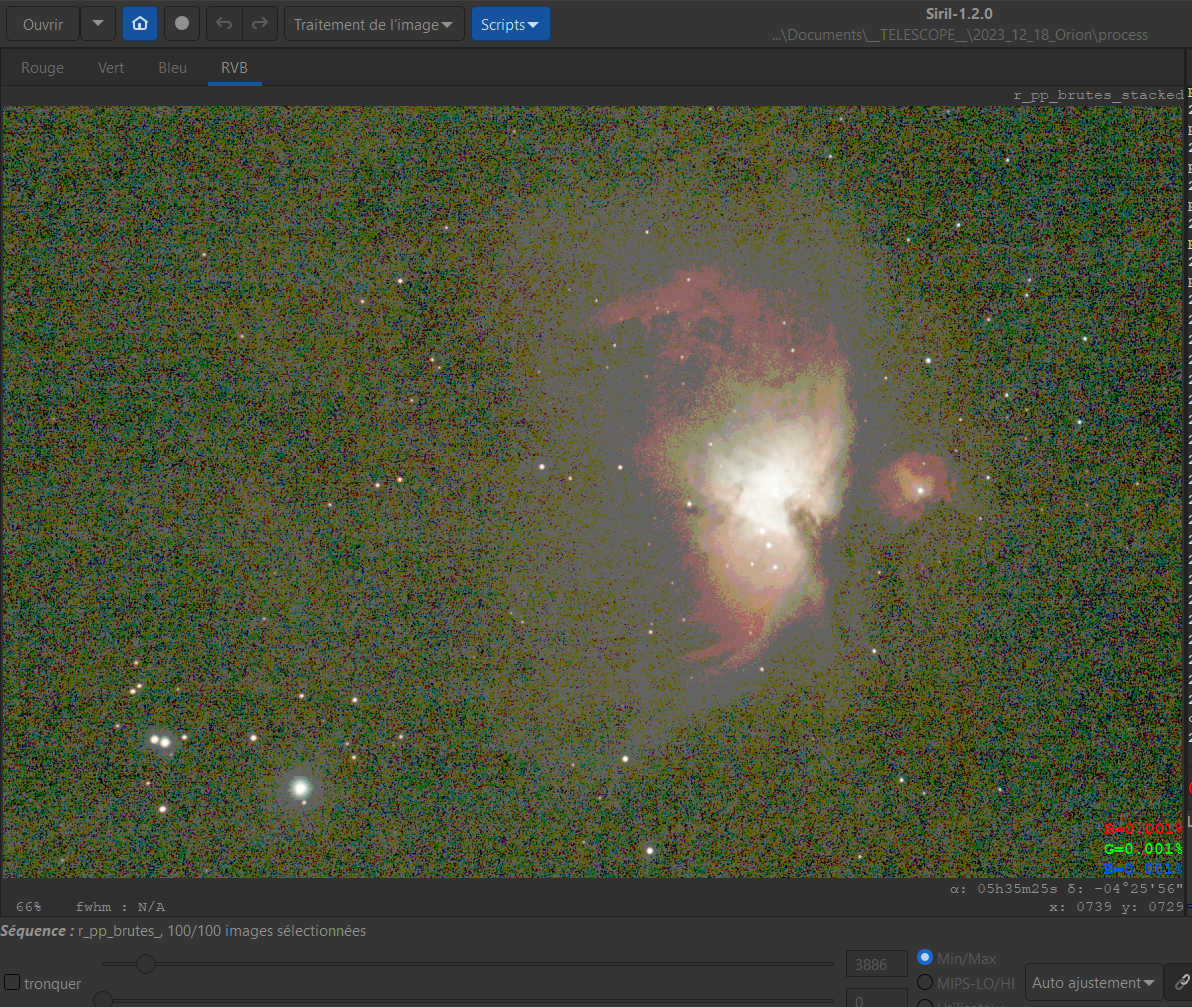Viewport: 1192px width, 1007px height.
Task: Click the record/livestacking circle icon
Action: pyautogui.click(x=182, y=24)
